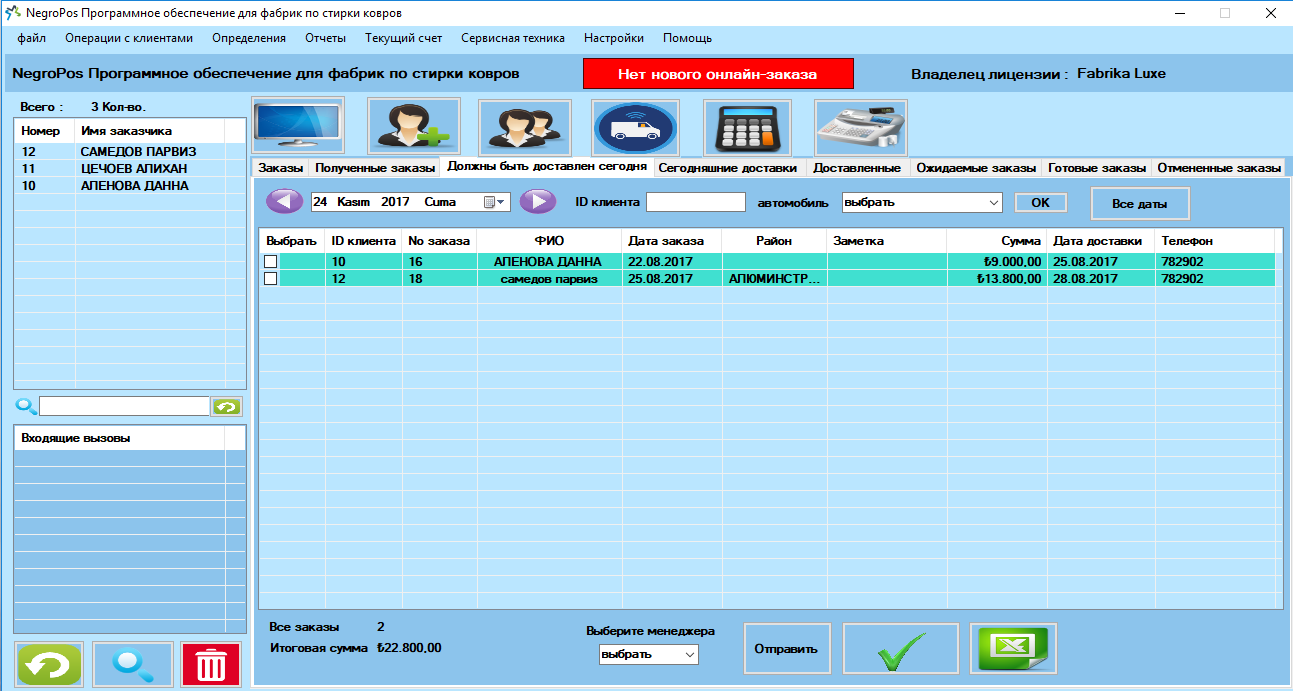The height and width of the screenshot is (691, 1293).
Task: Go to next date with right arrow
Action: (538, 201)
